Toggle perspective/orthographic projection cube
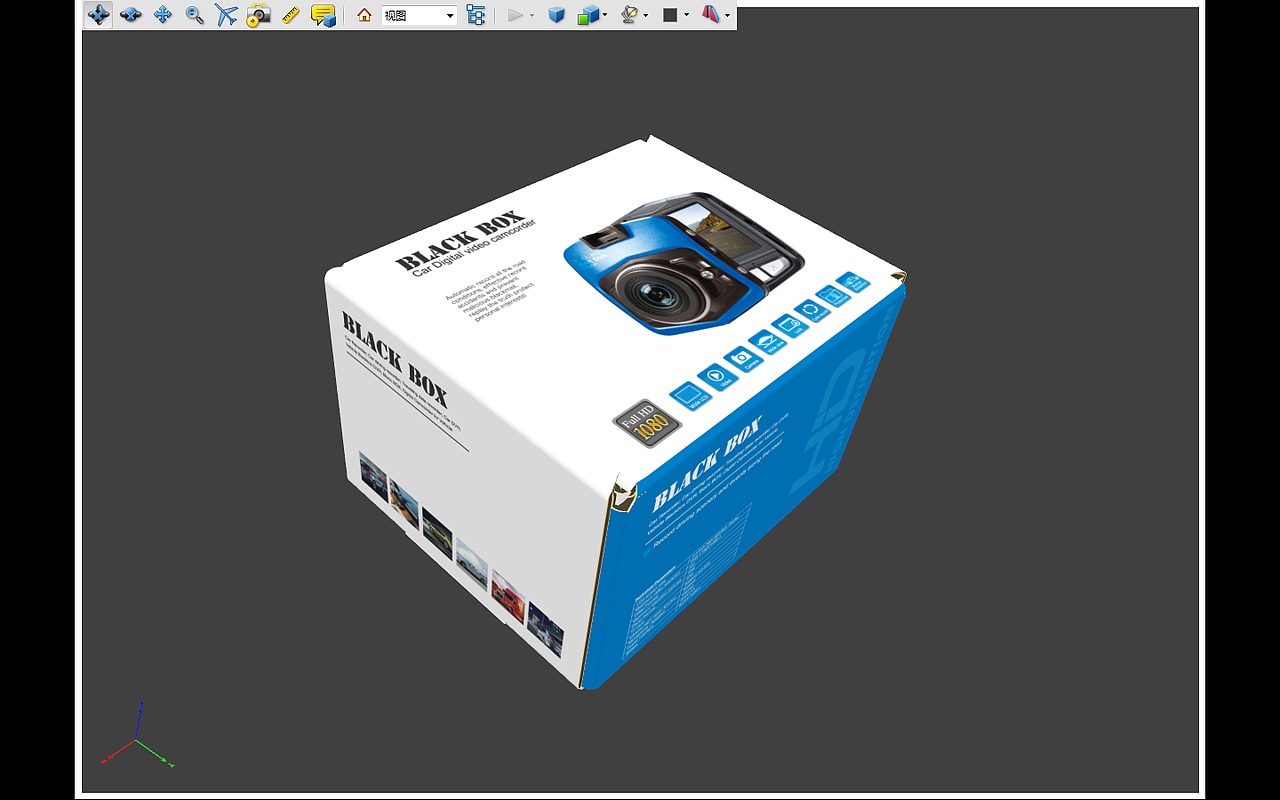1280x800 pixels. click(556, 15)
